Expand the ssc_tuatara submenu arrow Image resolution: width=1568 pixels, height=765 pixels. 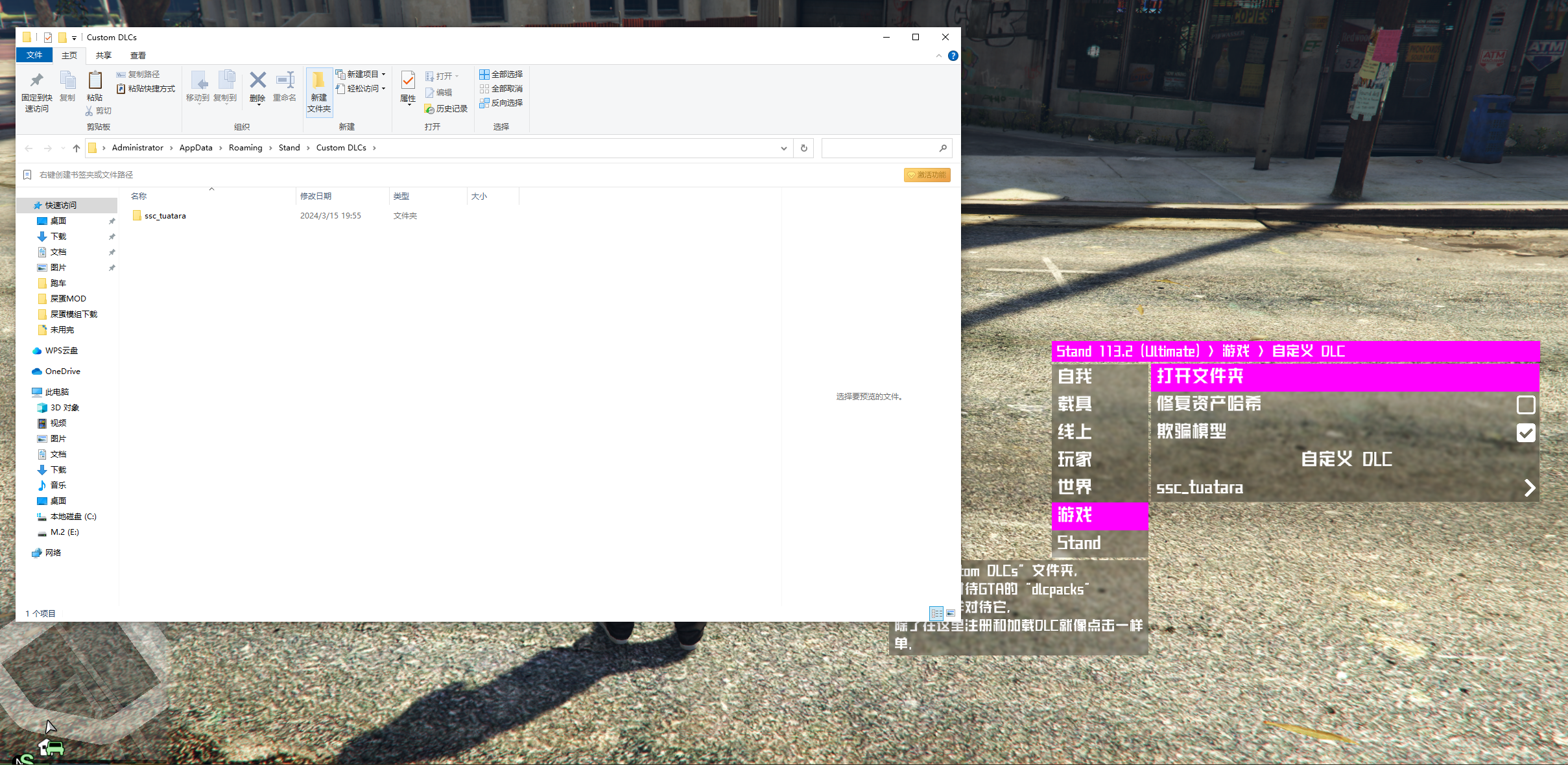1529,488
